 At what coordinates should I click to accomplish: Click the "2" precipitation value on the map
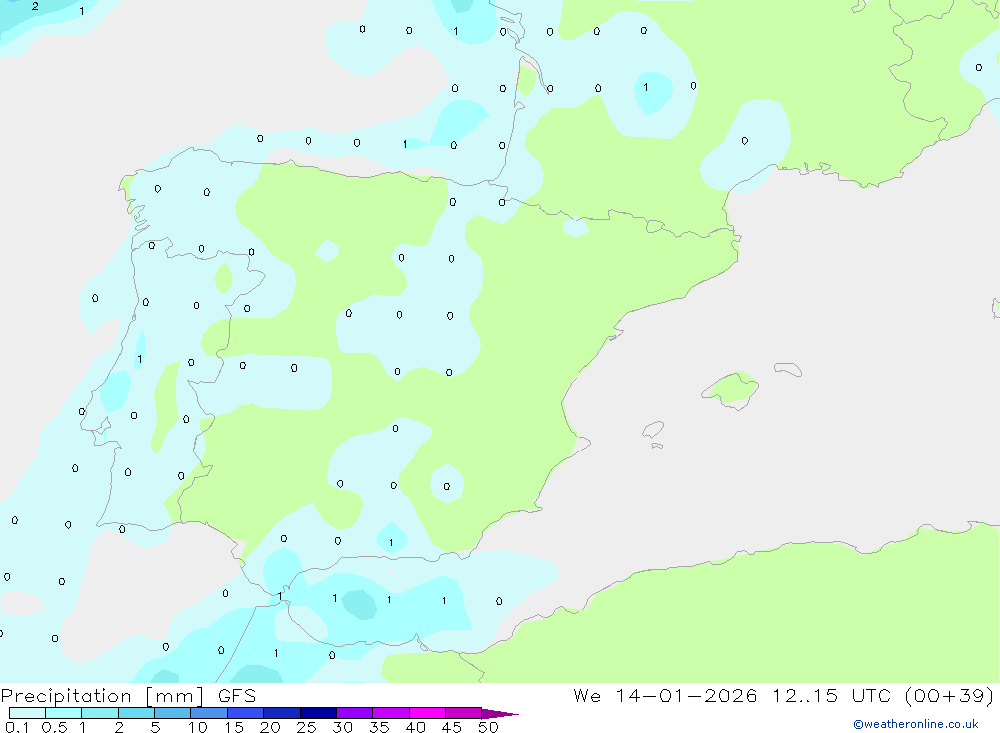click(x=35, y=6)
